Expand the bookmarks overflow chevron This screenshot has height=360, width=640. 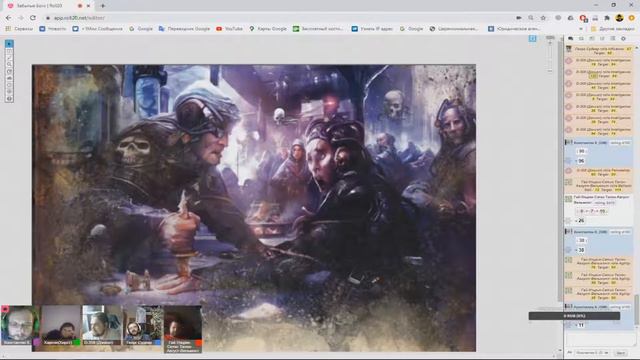point(581,29)
